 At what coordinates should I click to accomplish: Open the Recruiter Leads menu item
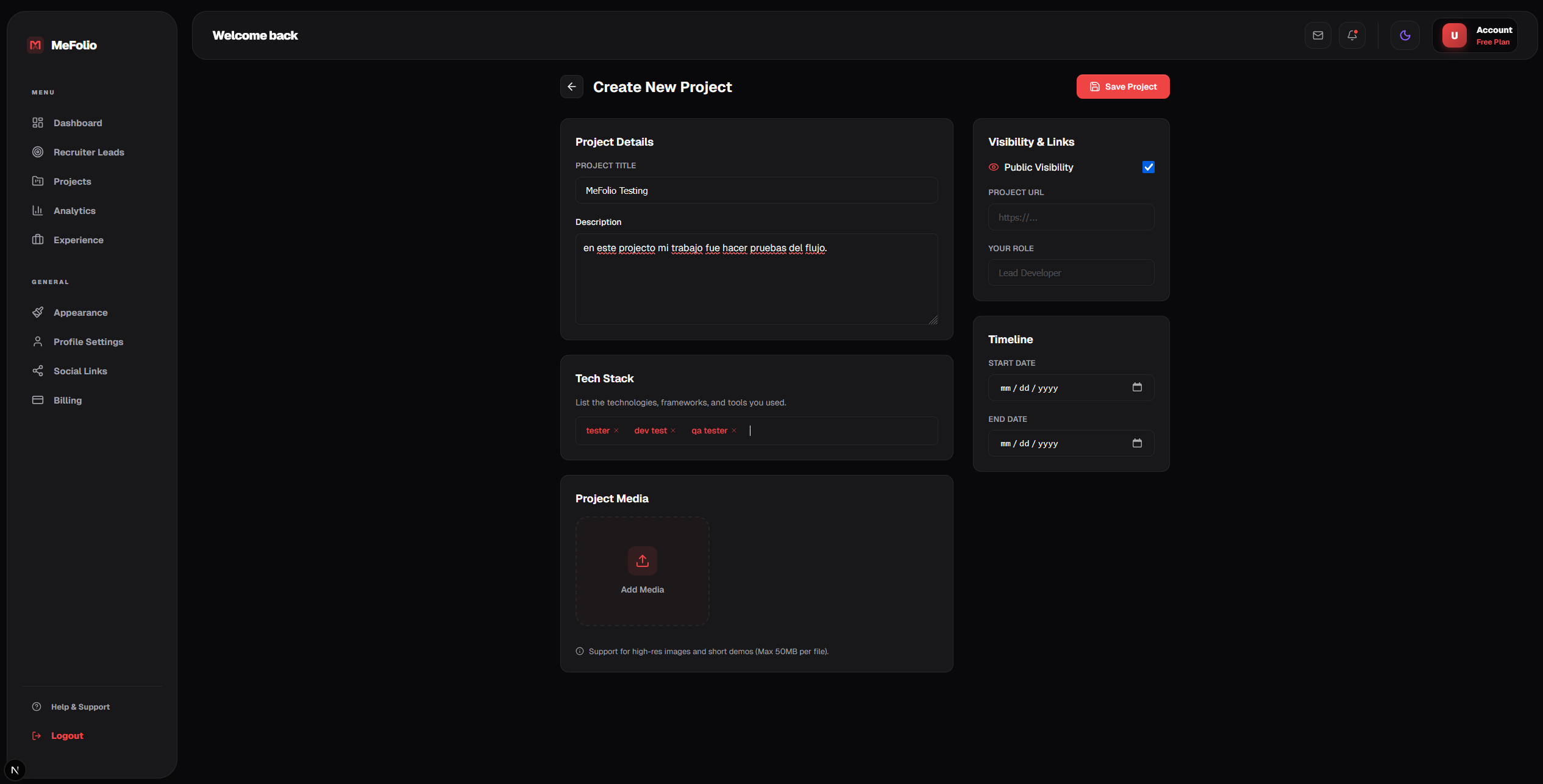click(x=91, y=152)
